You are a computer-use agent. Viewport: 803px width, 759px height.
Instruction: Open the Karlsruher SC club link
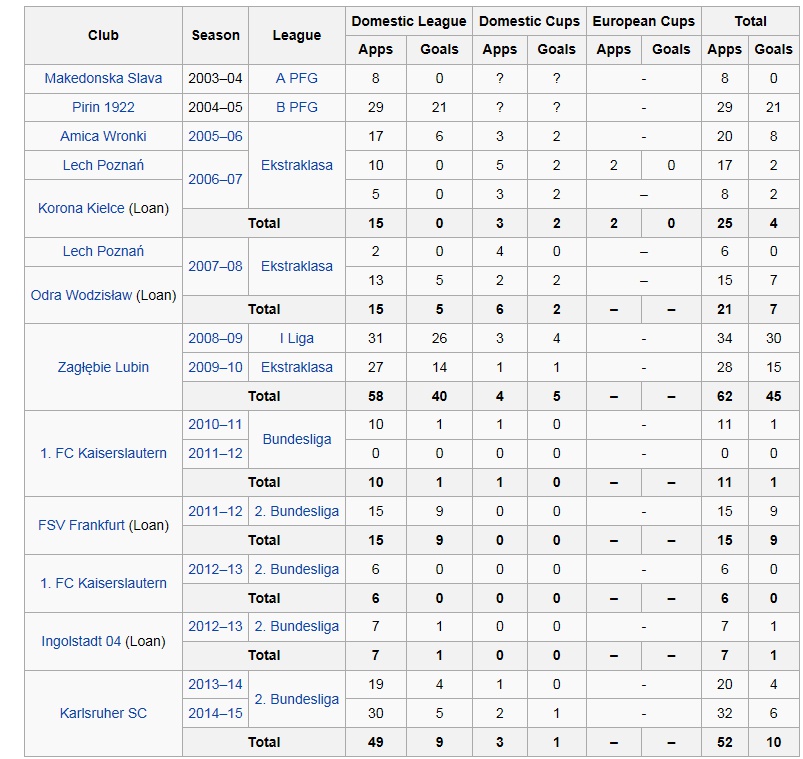coord(103,713)
